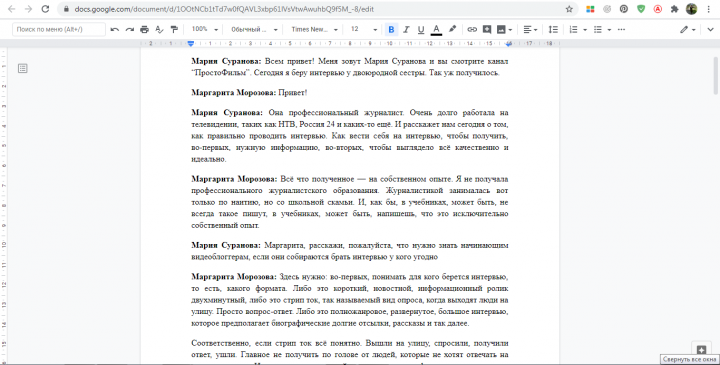Open the more toolbar options ellipsis
This screenshot has height=365, width=720.
[x=621, y=29]
